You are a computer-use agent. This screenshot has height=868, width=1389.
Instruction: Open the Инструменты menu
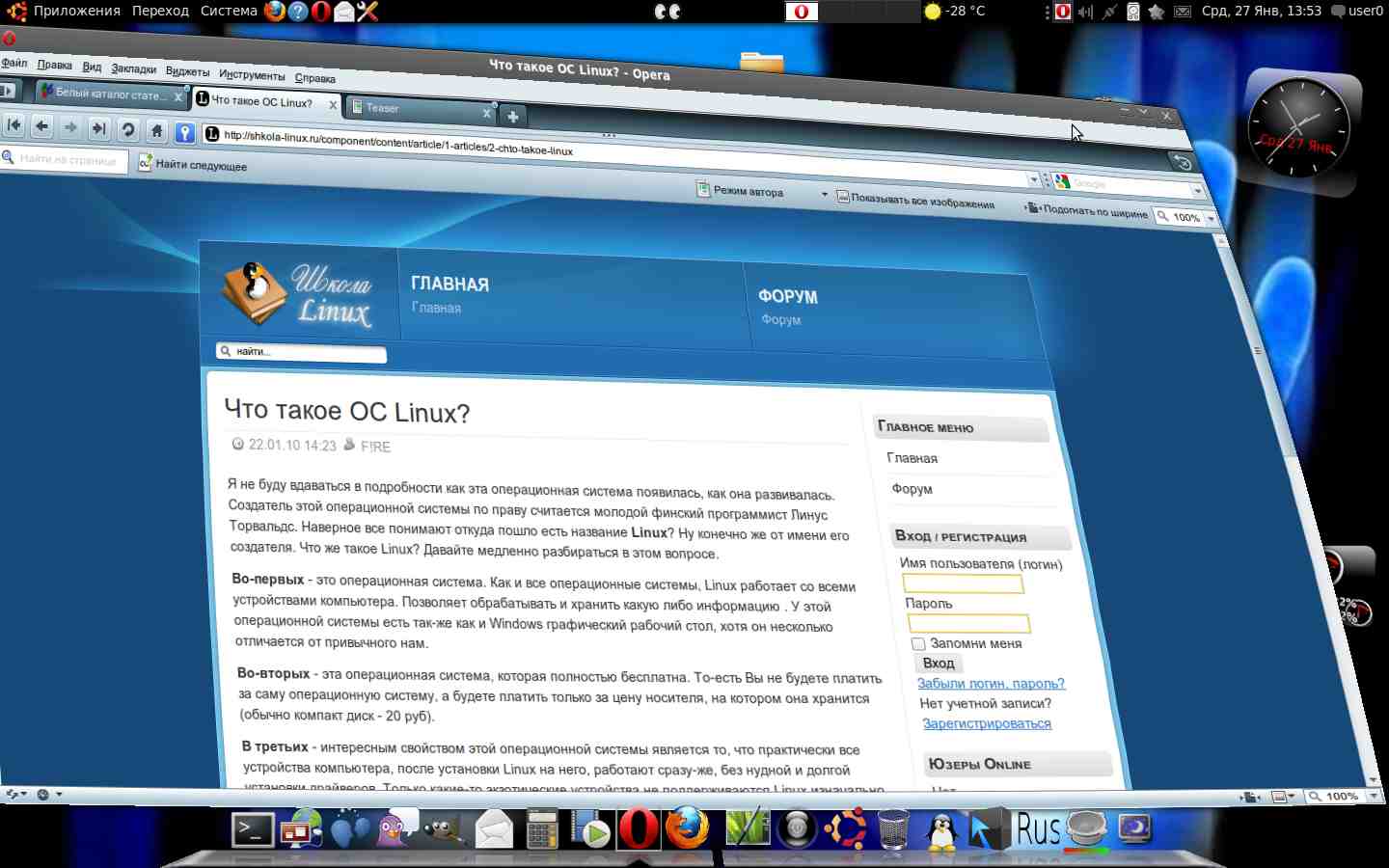[252, 74]
